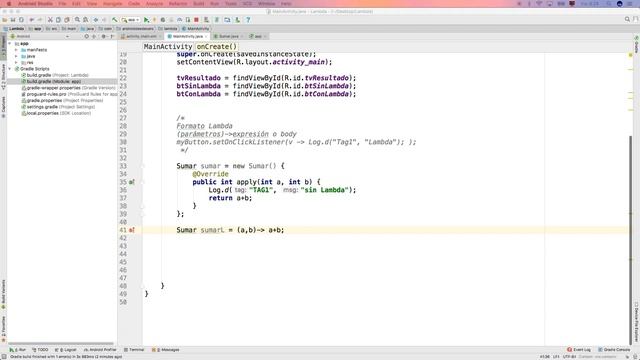Toggle the Structure side panel
The height and width of the screenshot is (360, 640).
coord(3,77)
